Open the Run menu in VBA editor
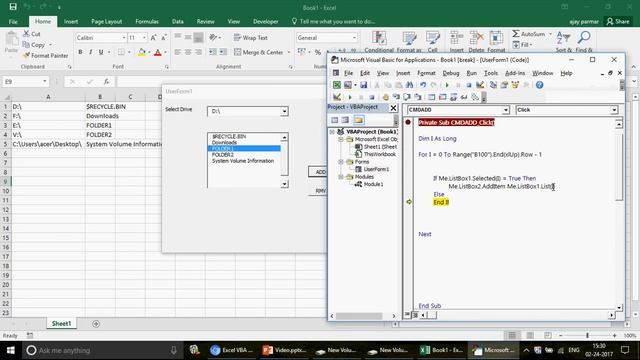Screen dimensions: 640x360 coord(471,73)
